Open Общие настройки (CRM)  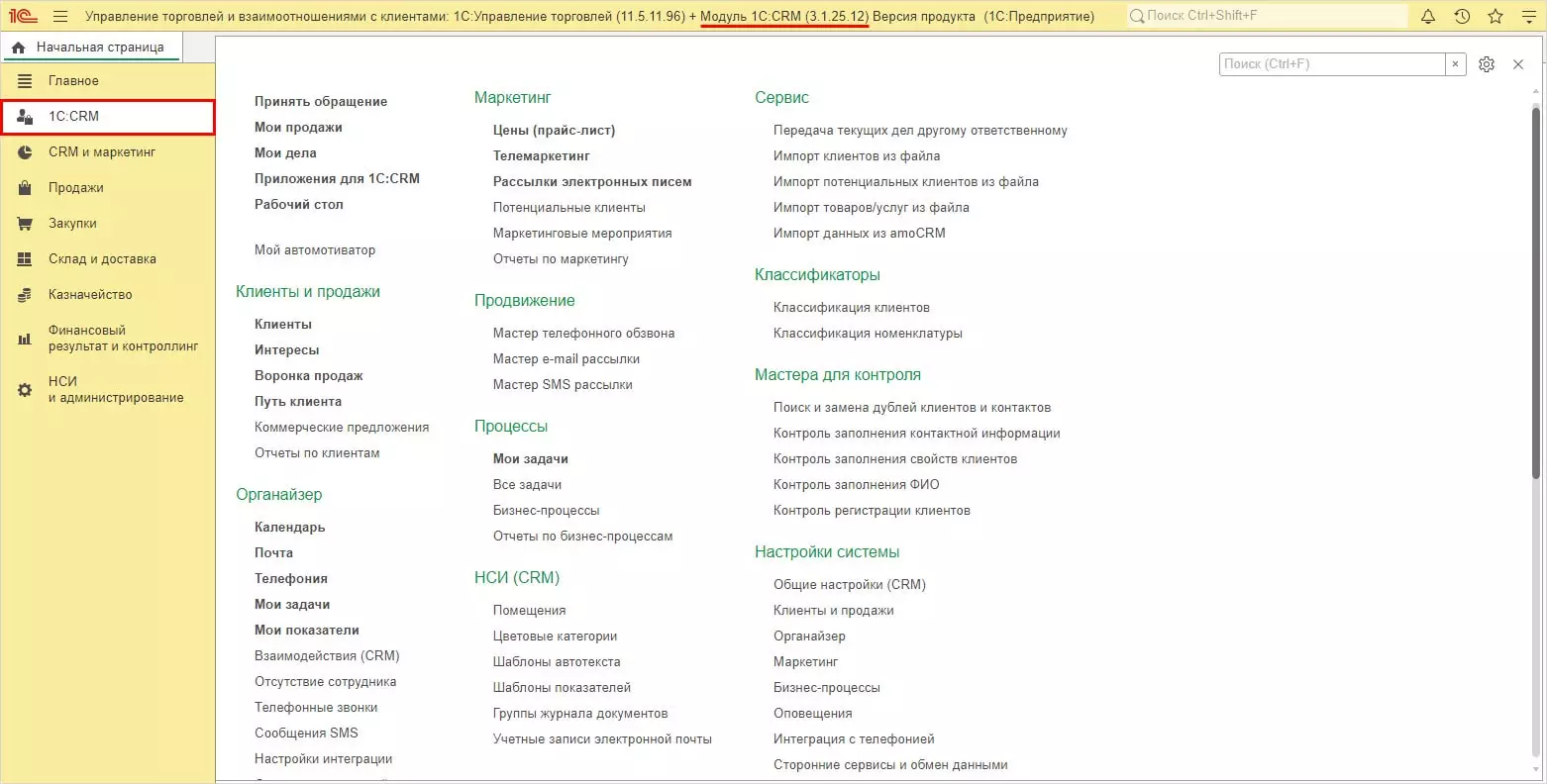(x=850, y=585)
